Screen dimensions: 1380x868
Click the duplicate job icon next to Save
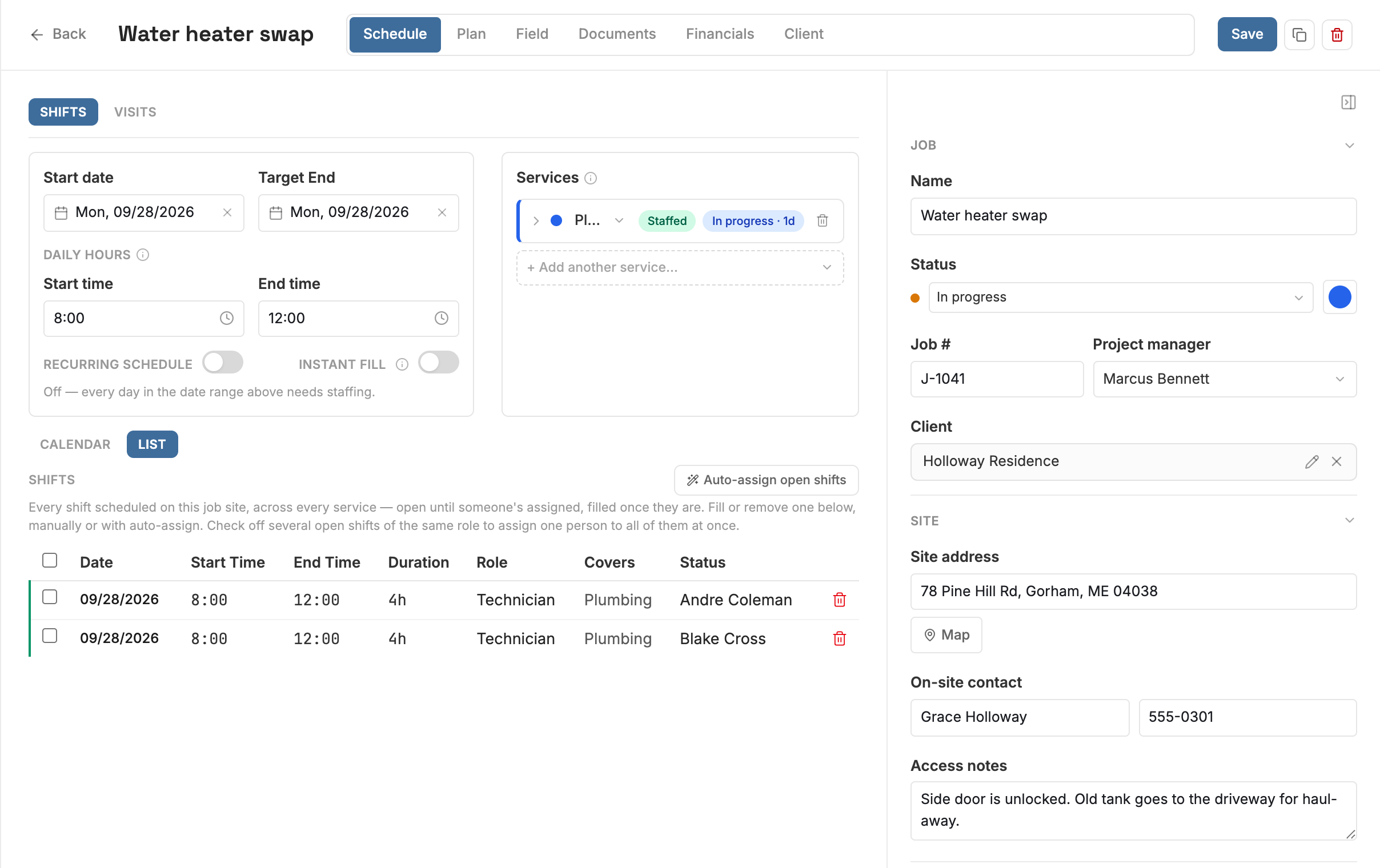pyautogui.click(x=1299, y=34)
